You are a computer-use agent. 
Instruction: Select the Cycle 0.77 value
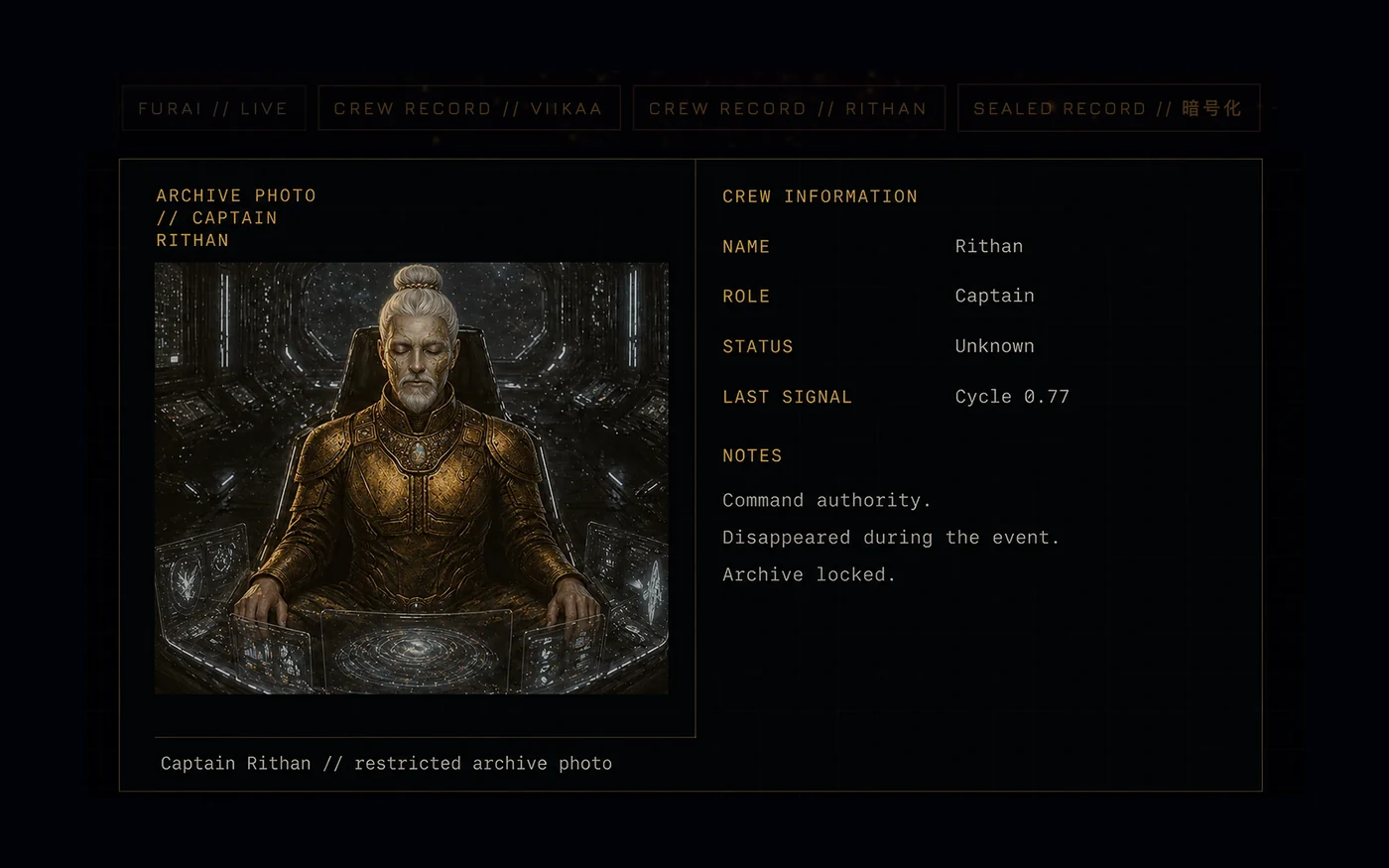click(1012, 397)
